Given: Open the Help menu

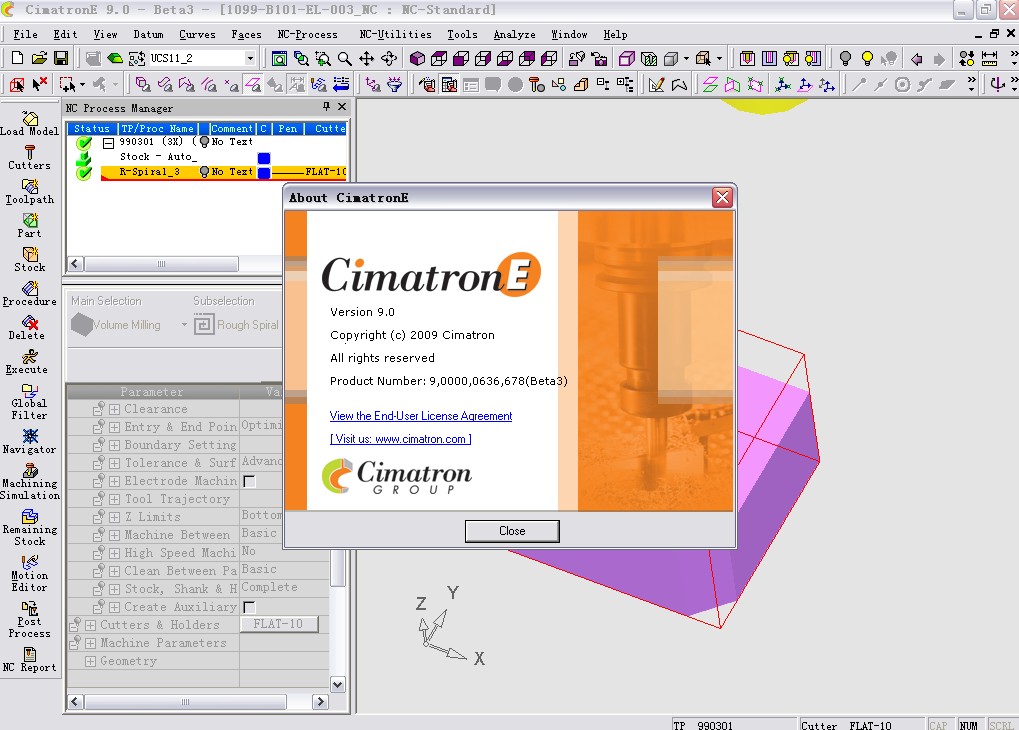Looking at the screenshot, I should coord(615,34).
